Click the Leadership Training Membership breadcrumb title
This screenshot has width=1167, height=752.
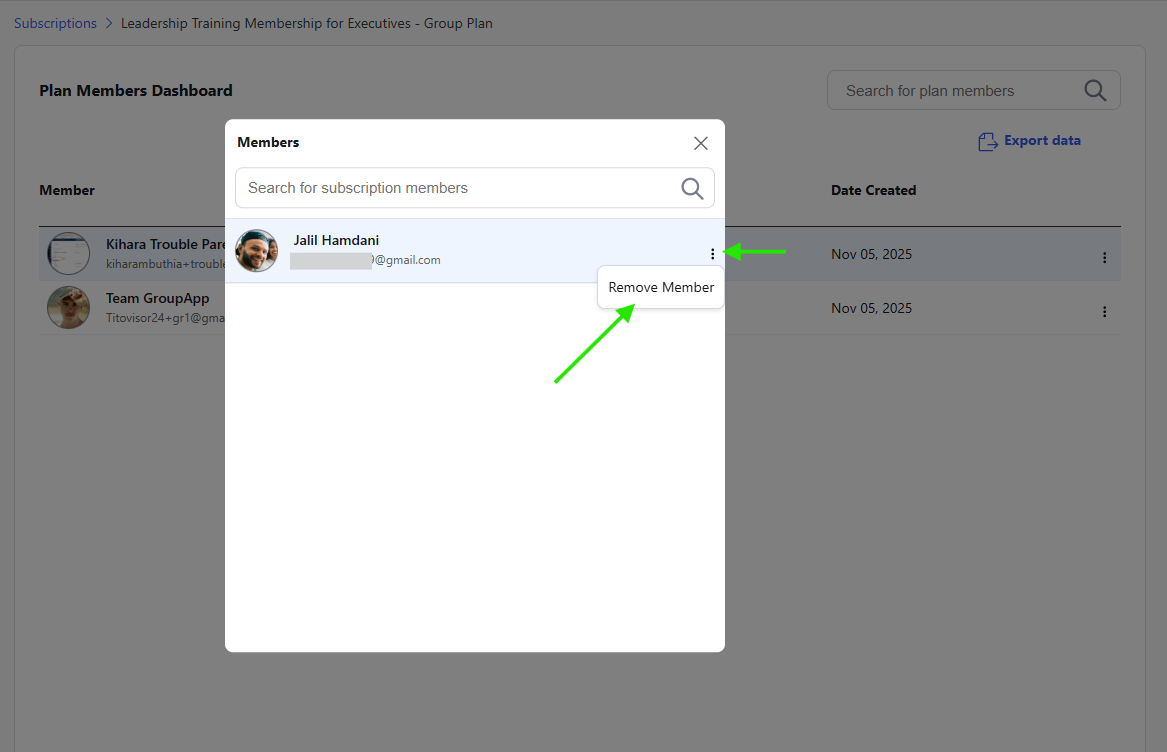pos(307,23)
